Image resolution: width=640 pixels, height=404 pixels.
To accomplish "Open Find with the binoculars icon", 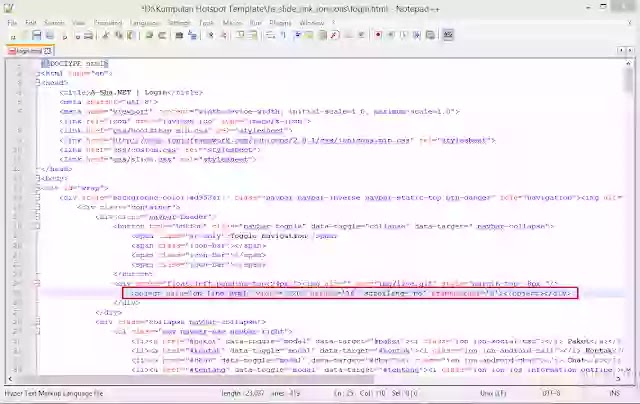I will (x=179, y=36).
